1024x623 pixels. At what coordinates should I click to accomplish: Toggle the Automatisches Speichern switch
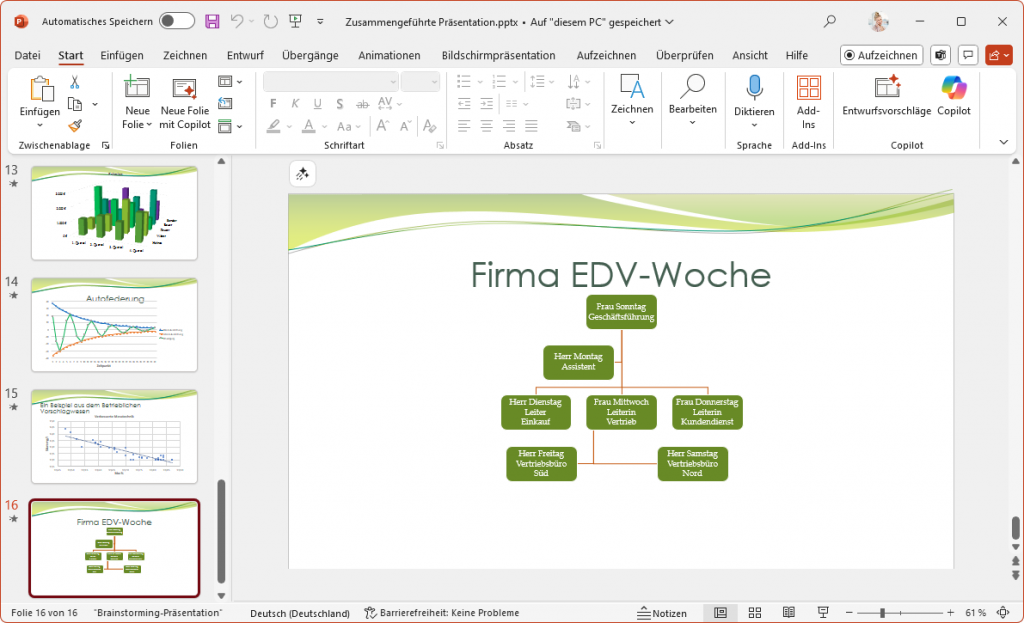click(177, 21)
